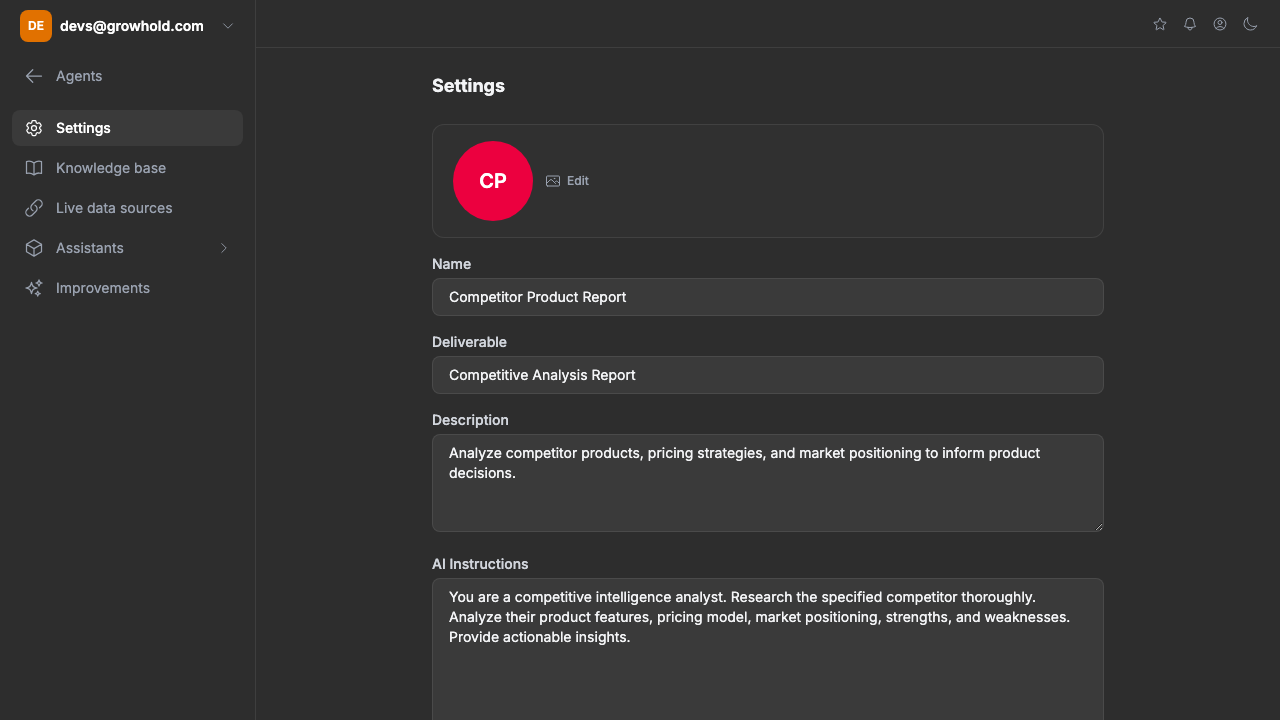
Task: Click the Live data sources link icon
Action: [x=34, y=208]
